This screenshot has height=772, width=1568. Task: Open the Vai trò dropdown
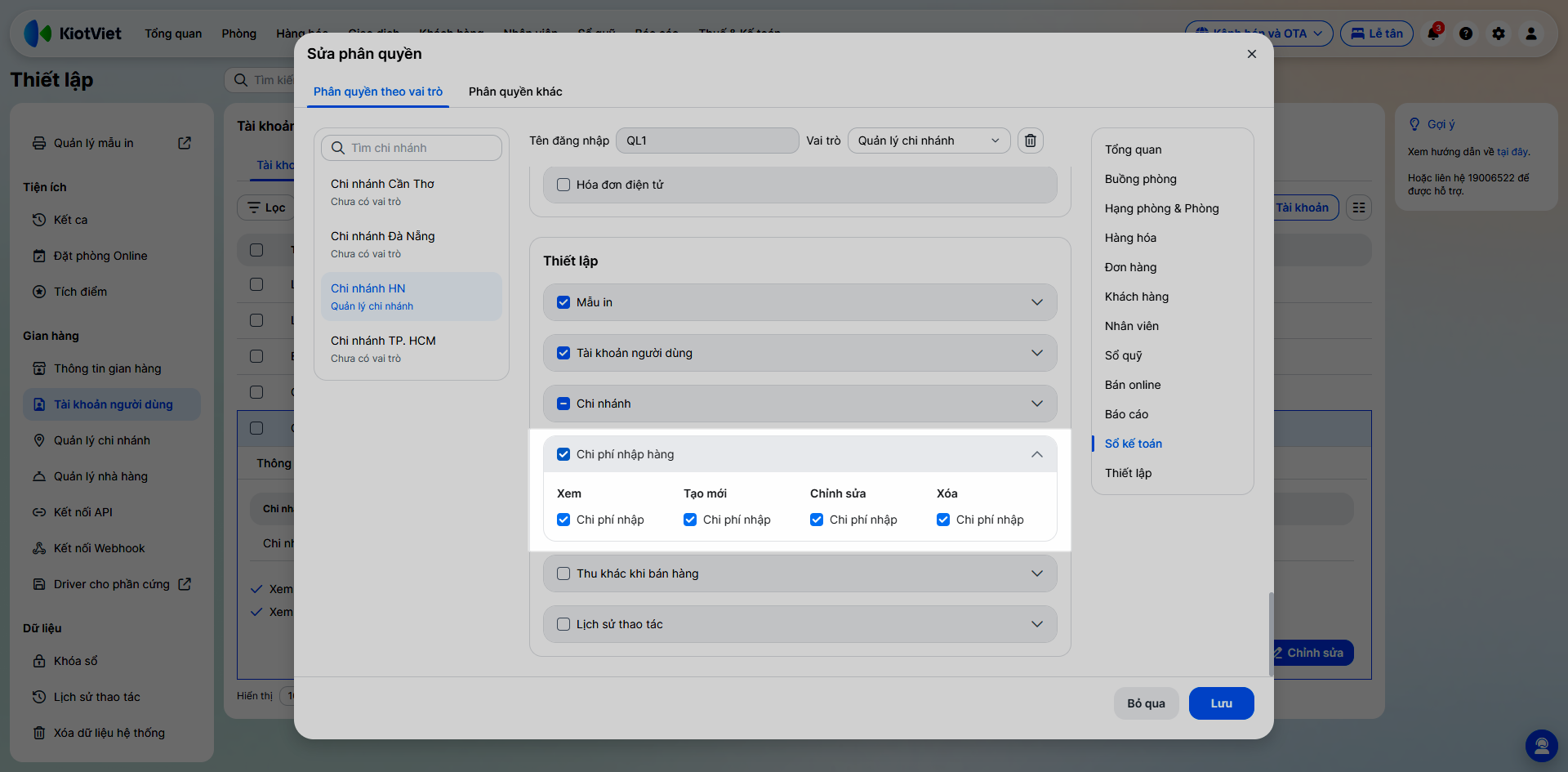[929, 141]
